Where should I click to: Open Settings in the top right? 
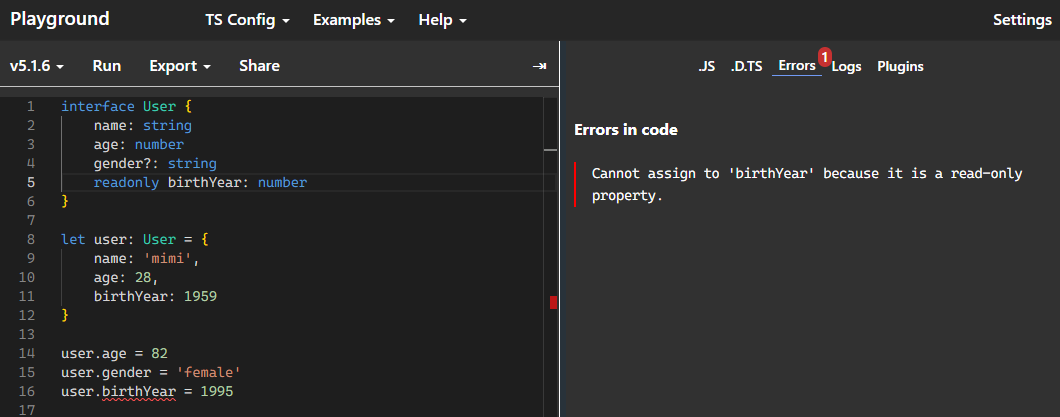1022,20
